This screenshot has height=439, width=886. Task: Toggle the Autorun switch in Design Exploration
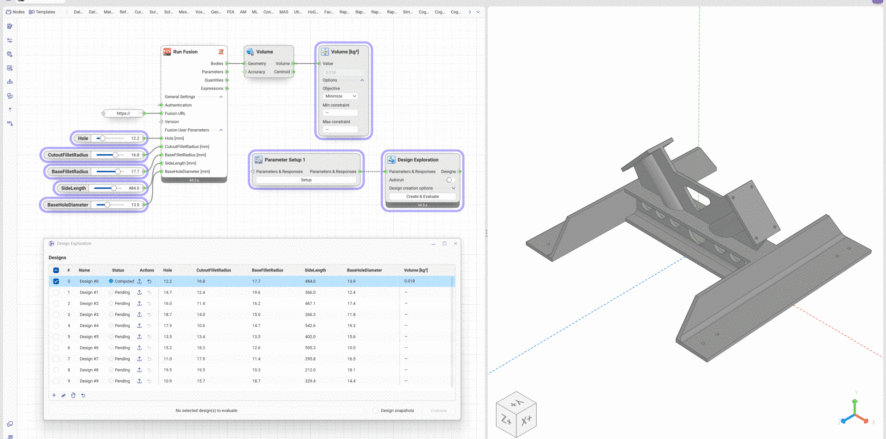tap(449, 180)
